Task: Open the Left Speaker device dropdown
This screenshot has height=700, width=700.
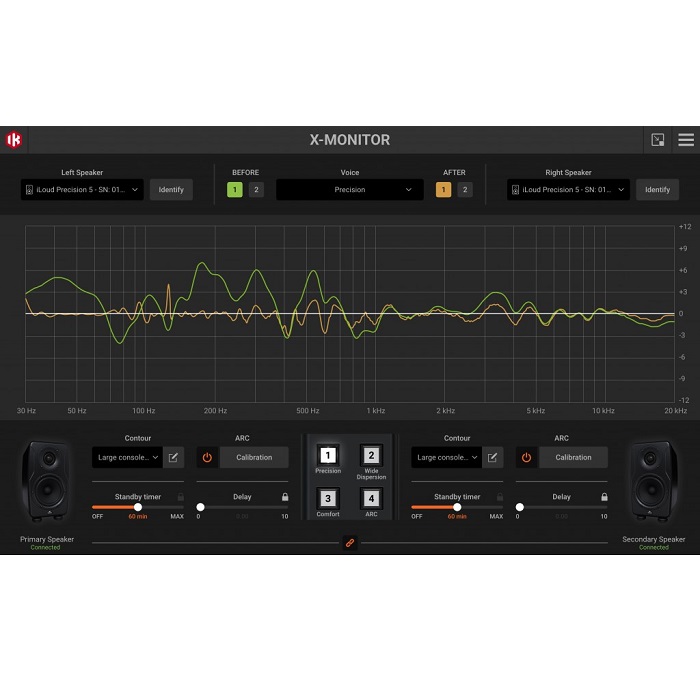Action: pyautogui.click(x=82, y=190)
